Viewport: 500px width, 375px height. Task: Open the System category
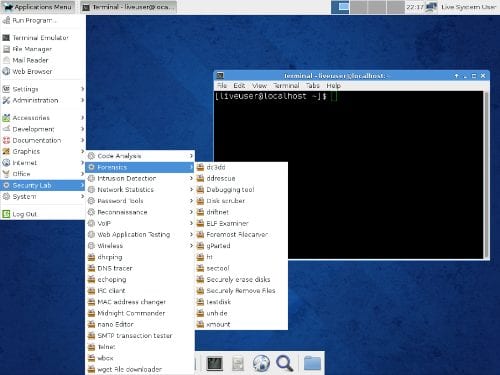[x=43, y=197]
